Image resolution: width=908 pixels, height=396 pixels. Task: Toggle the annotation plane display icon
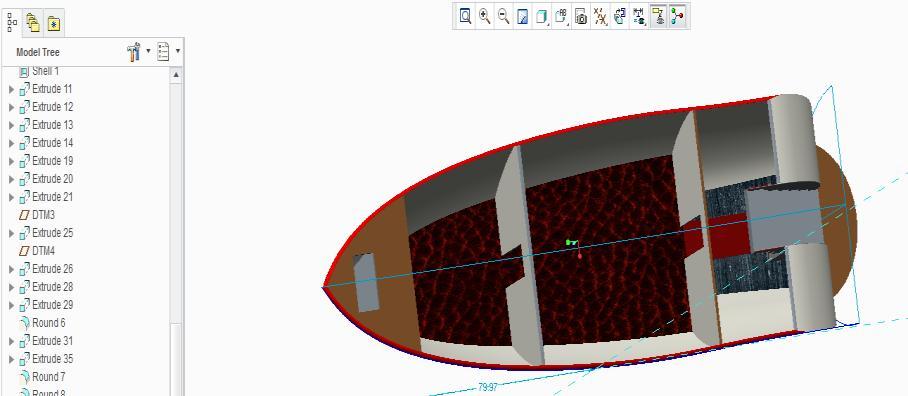coord(658,16)
